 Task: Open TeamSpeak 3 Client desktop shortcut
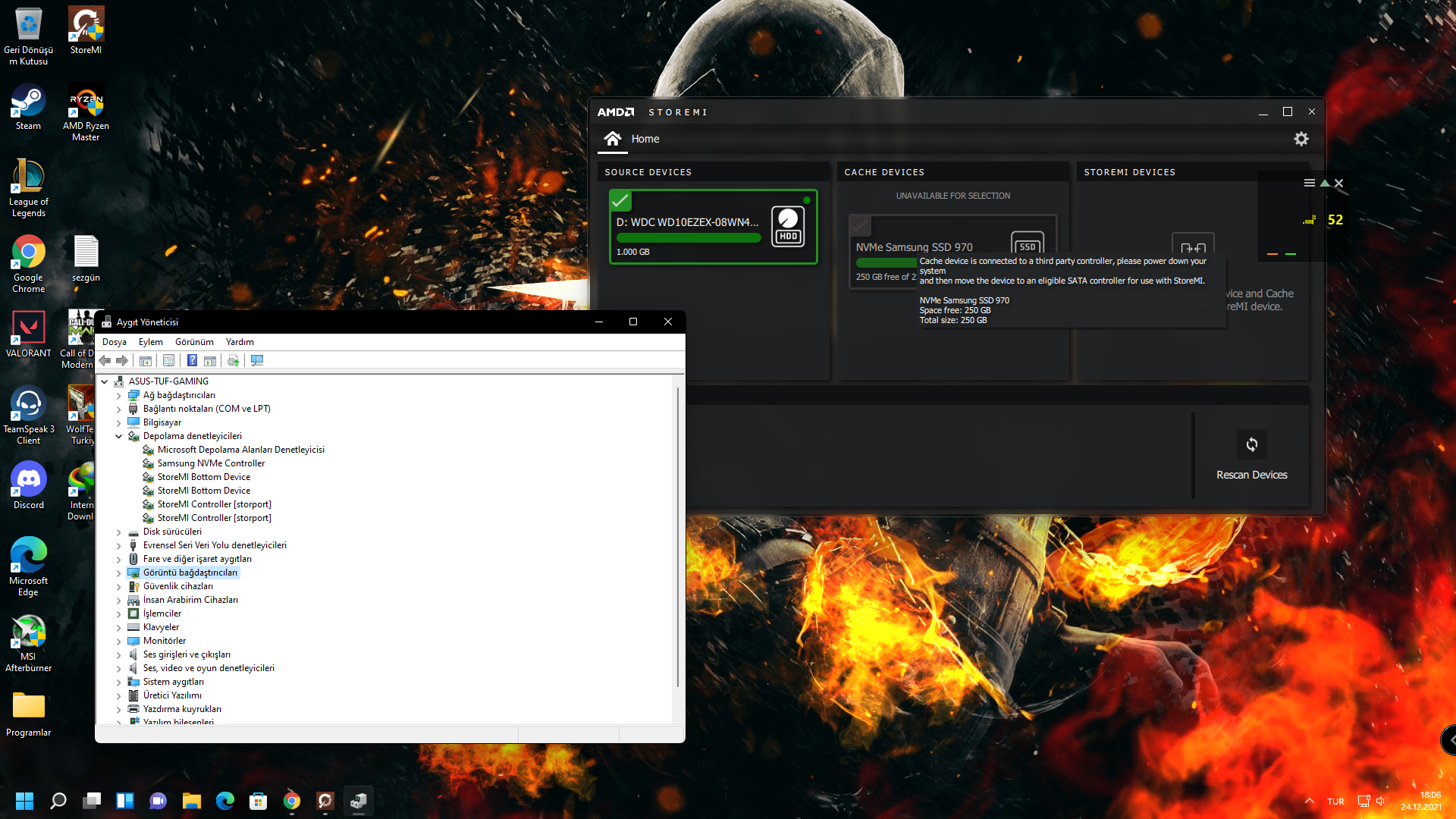click(28, 416)
